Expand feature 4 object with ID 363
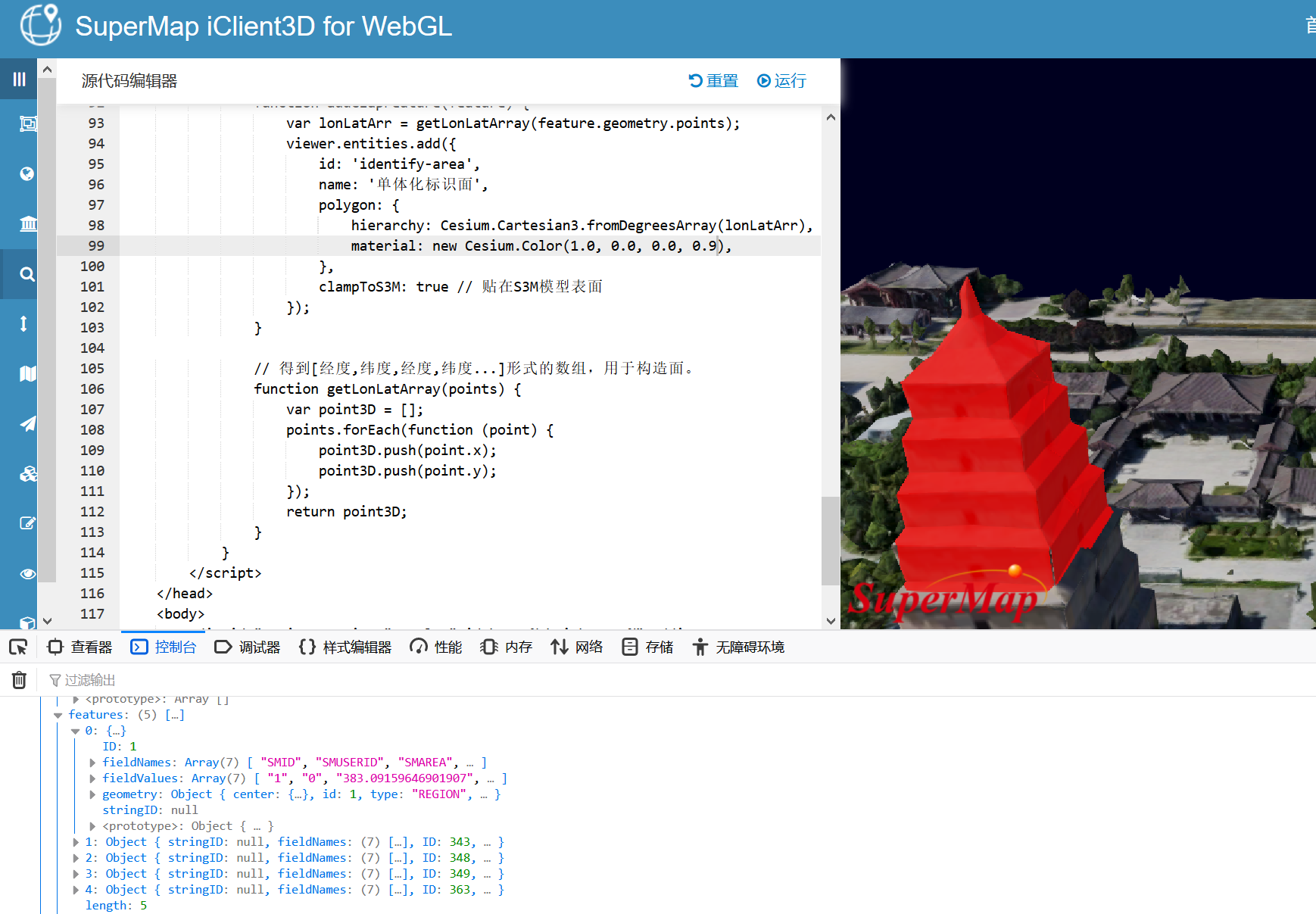 76,890
